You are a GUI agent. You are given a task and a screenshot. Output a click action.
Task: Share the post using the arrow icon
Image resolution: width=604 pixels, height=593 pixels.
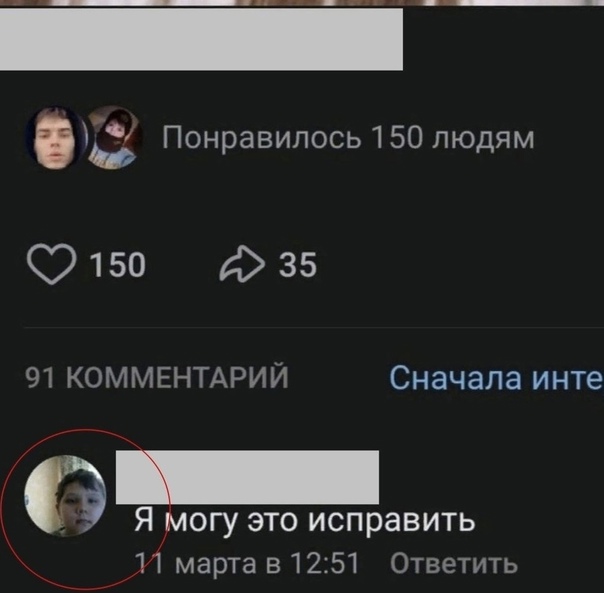242,264
